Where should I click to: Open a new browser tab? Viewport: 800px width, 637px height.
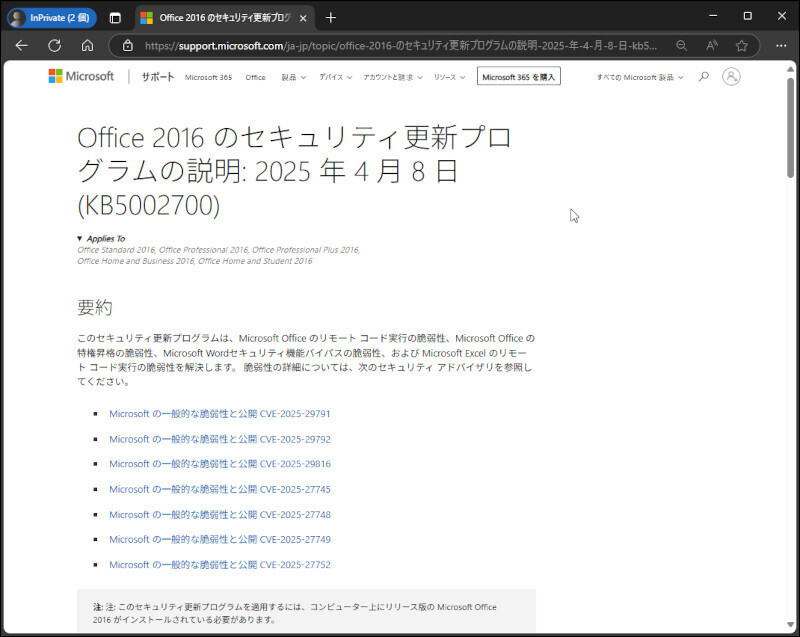(331, 18)
